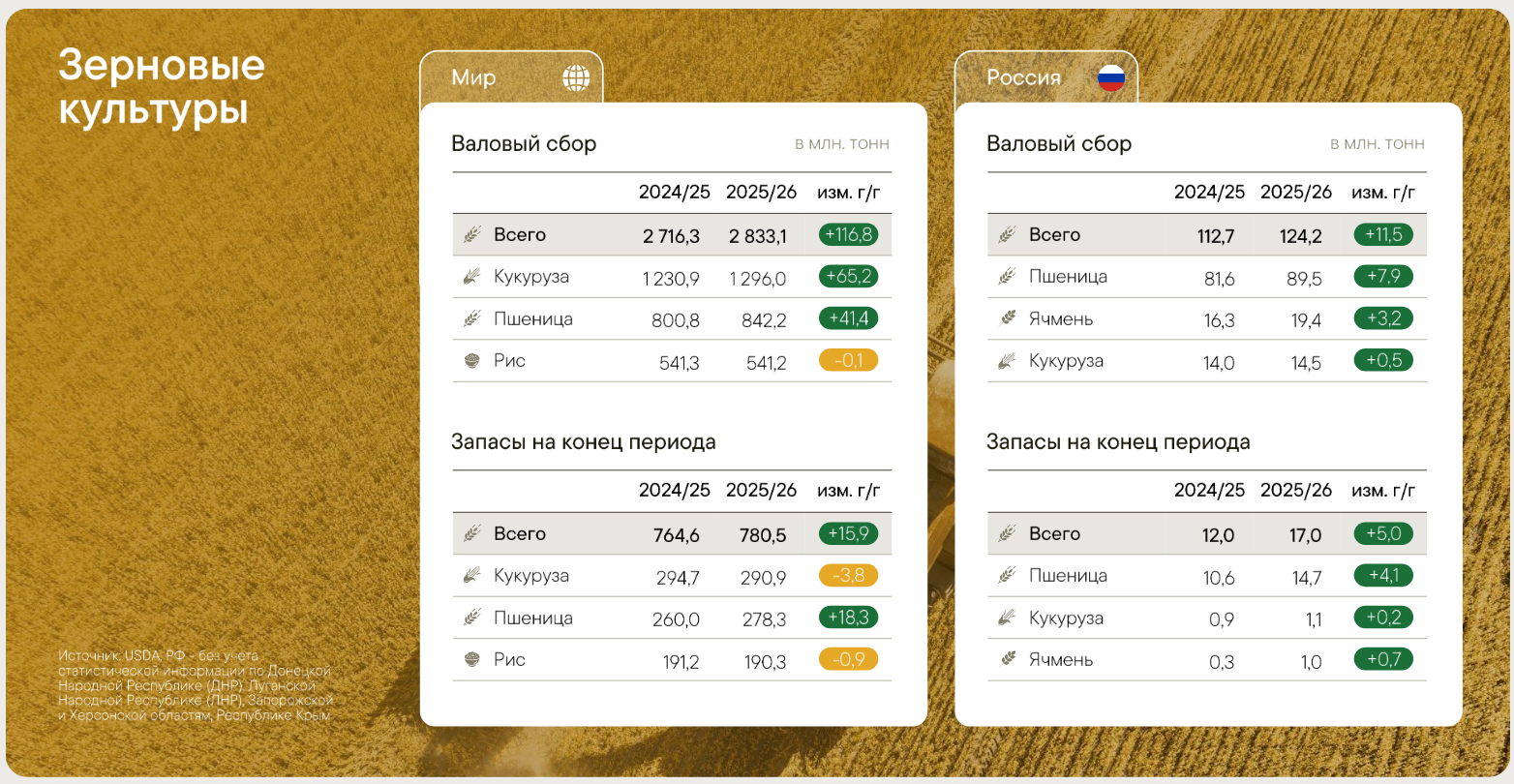
Task: Click corn icon beside Кукуруза in world Валовый сбор
Action: (472, 277)
